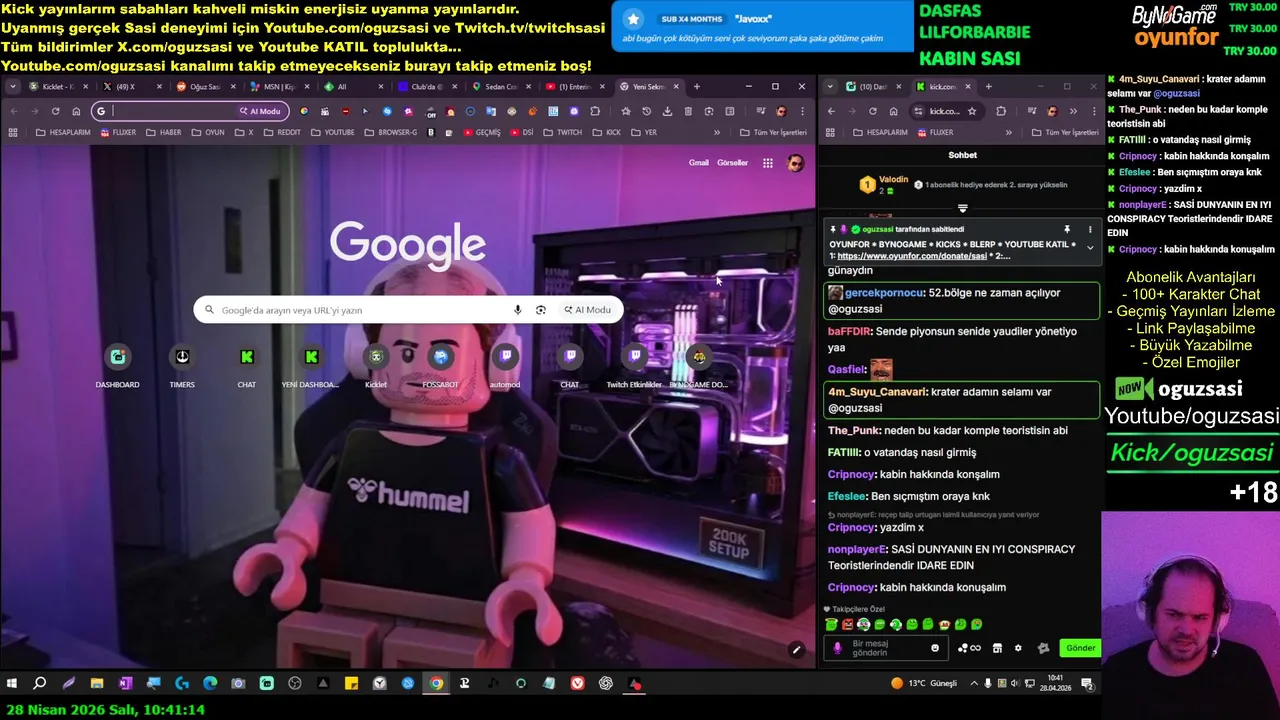The height and width of the screenshot is (720, 1280).
Task: Toggle the purple voice message microphone in Kick chat
Action: (838, 648)
